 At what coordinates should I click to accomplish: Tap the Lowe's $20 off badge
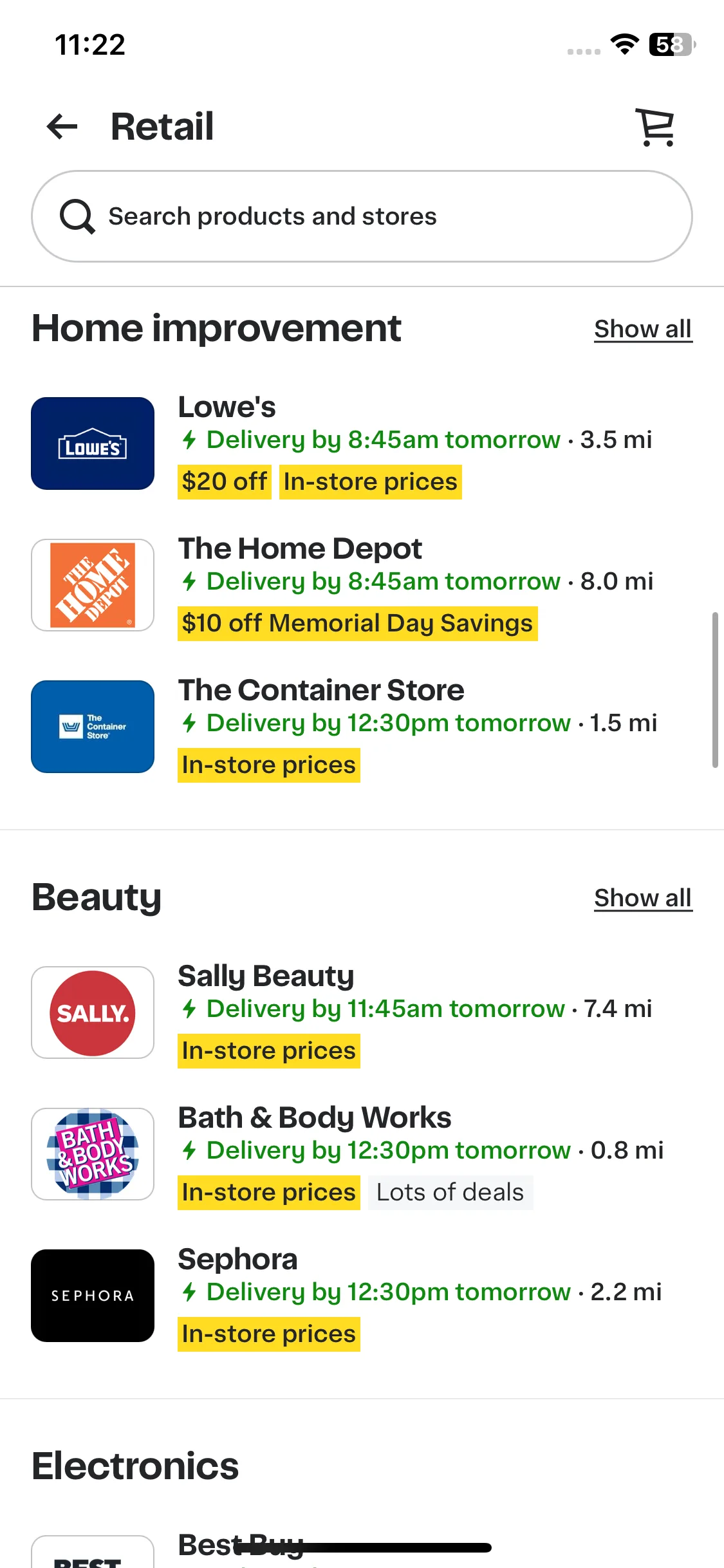[225, 482]
